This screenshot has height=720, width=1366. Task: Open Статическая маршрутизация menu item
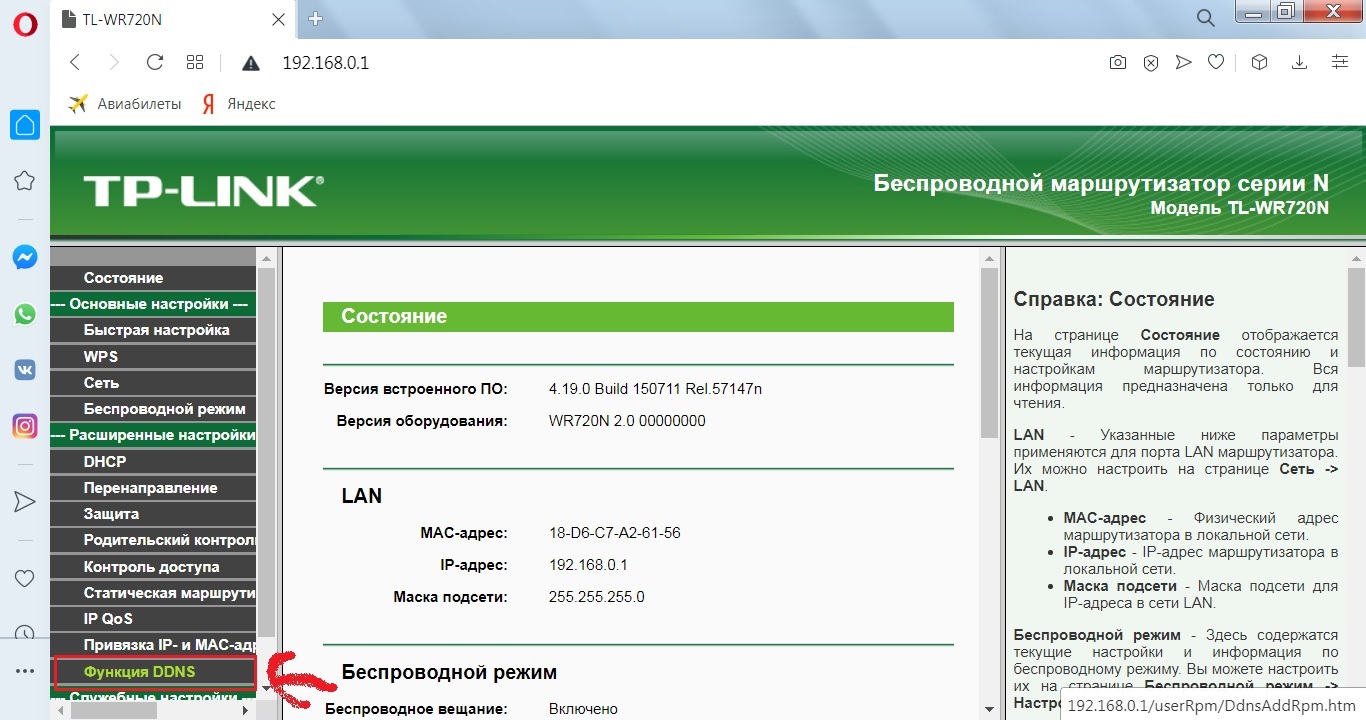(x=154, y=593)
